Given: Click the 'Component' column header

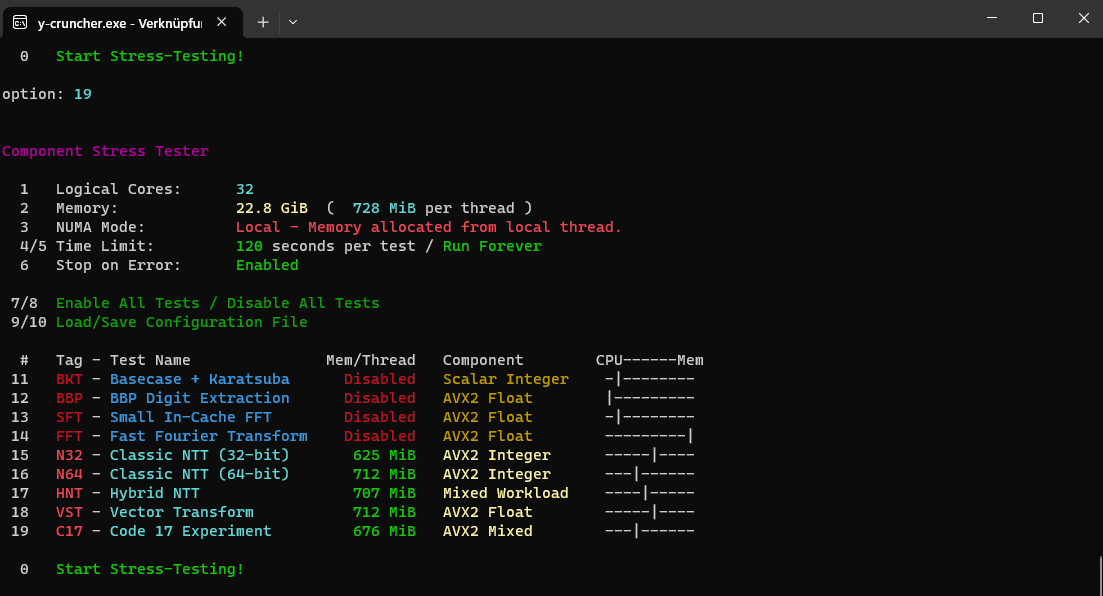Looking at the screenshot, I should coord(483,360).
